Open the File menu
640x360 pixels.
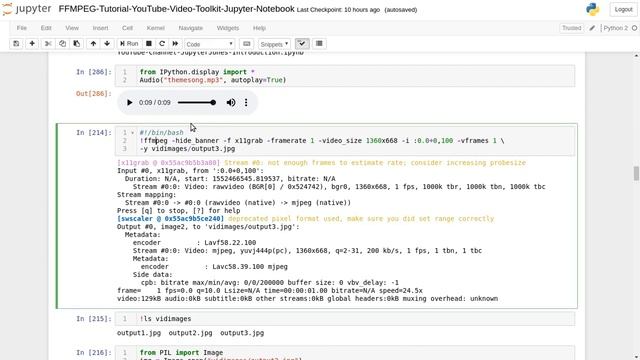pyautogui.click(x=22, y=28)
